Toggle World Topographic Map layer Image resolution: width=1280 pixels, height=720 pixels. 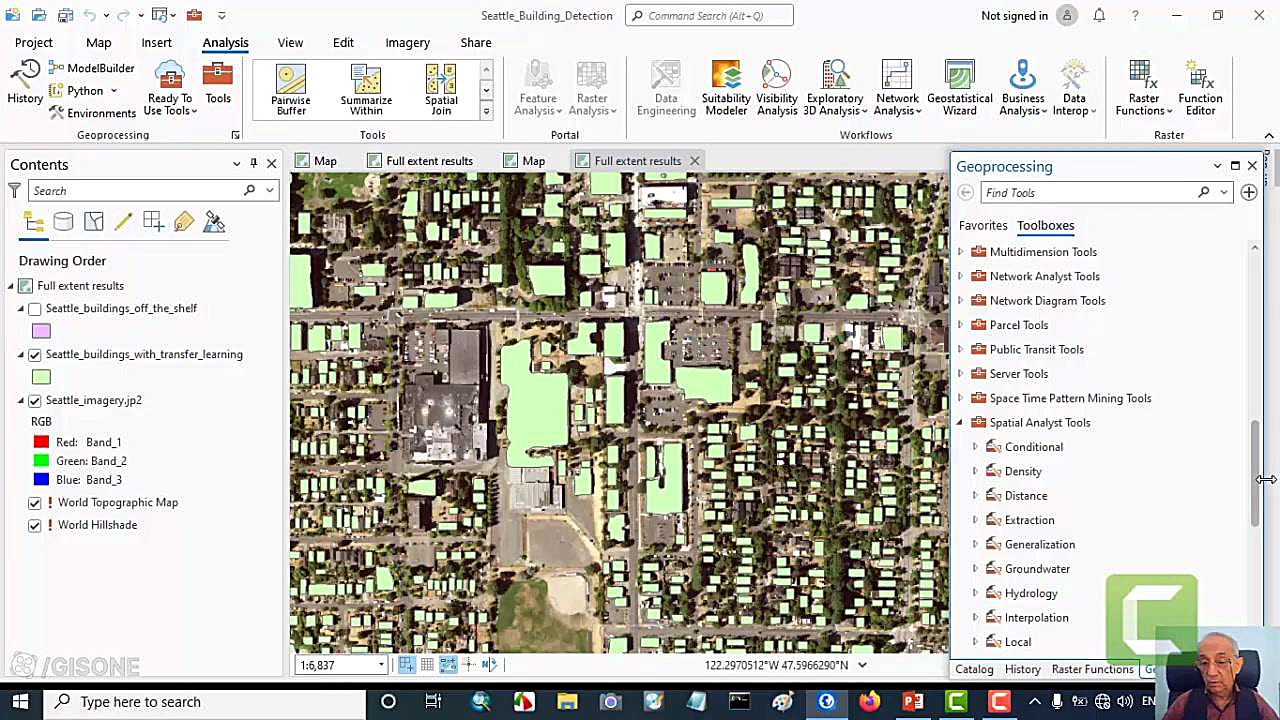click(x=35, y=503)
